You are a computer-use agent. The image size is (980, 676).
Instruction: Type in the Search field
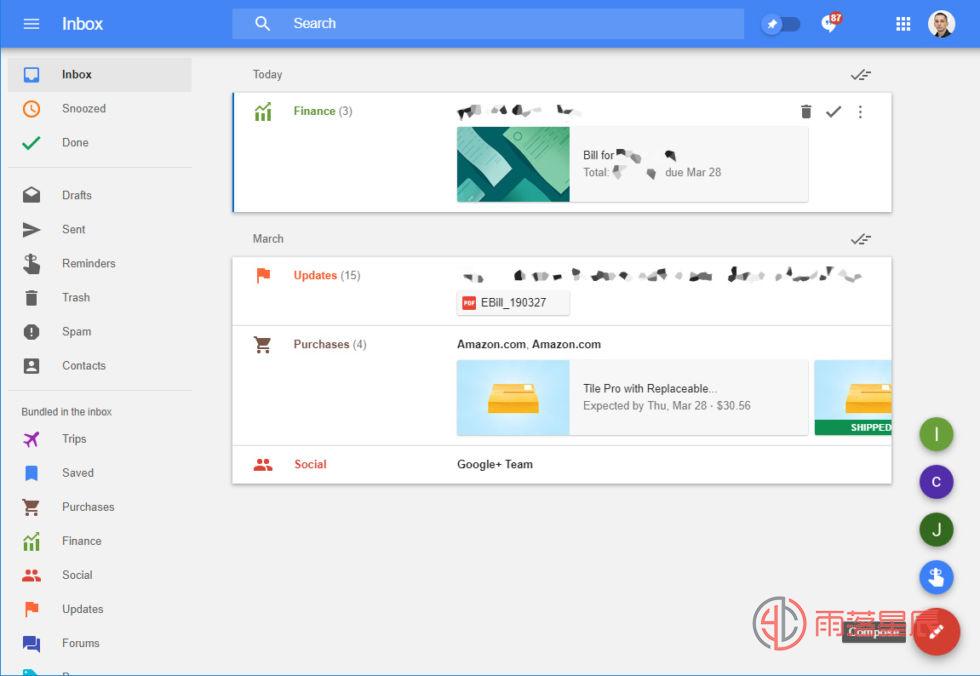click(488, 24)
